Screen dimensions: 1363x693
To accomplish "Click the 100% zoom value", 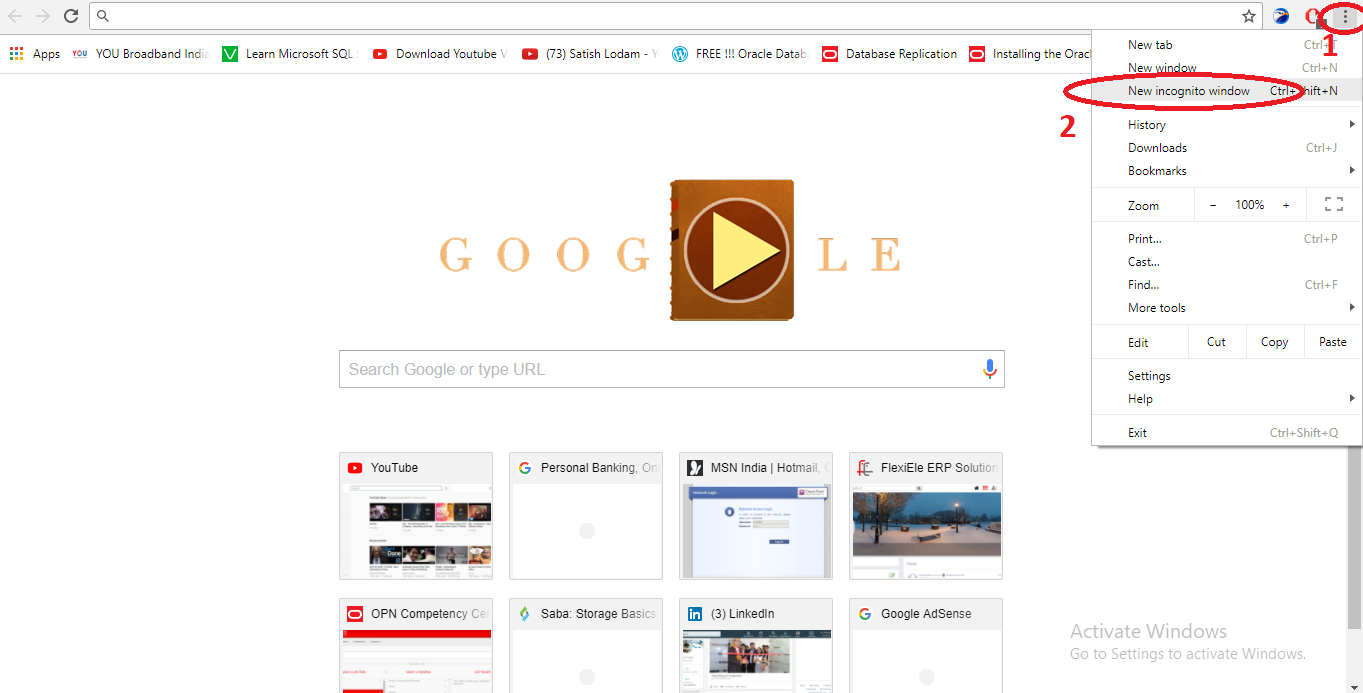I will pyautogui.click(x=1250, y=205).
